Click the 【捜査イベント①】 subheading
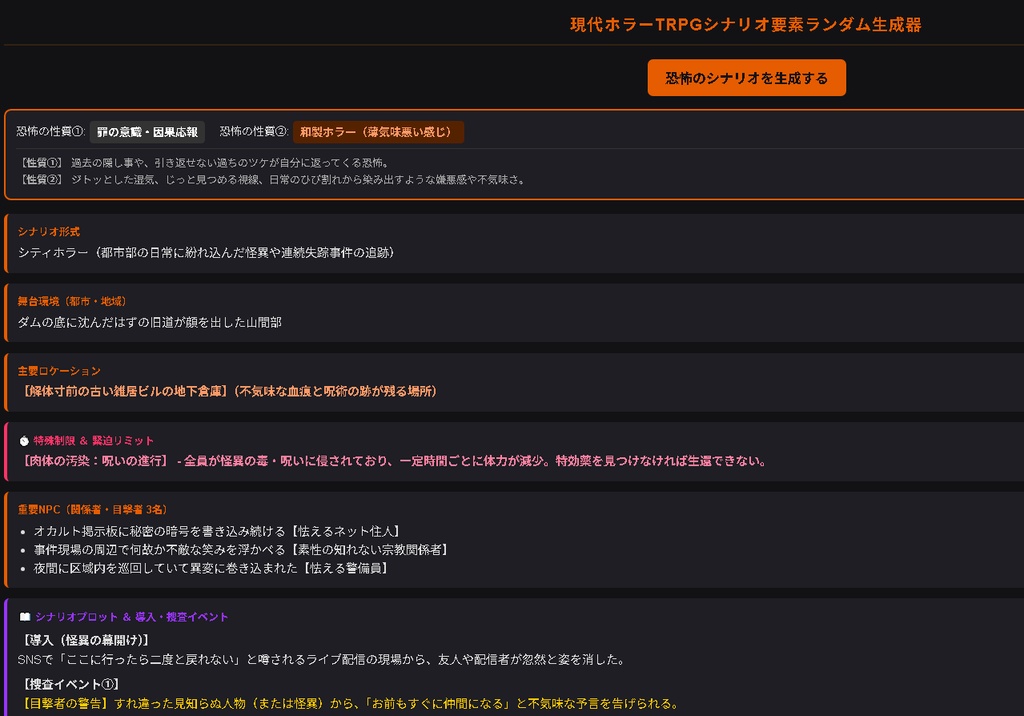The width and height of the screenshot is (1024, 716). [x=70, y=684]
